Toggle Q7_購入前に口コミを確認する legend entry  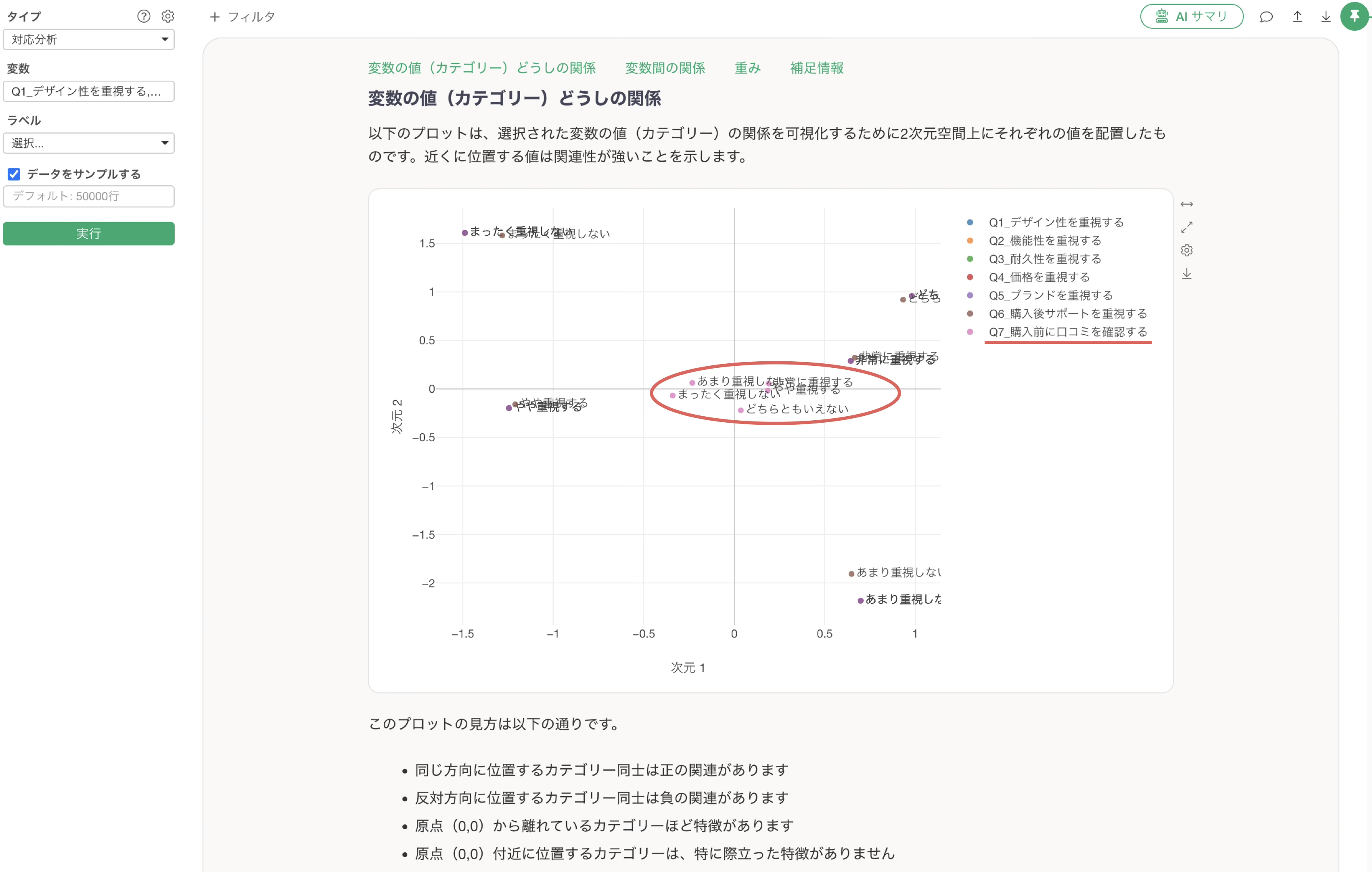point(1067,332)
